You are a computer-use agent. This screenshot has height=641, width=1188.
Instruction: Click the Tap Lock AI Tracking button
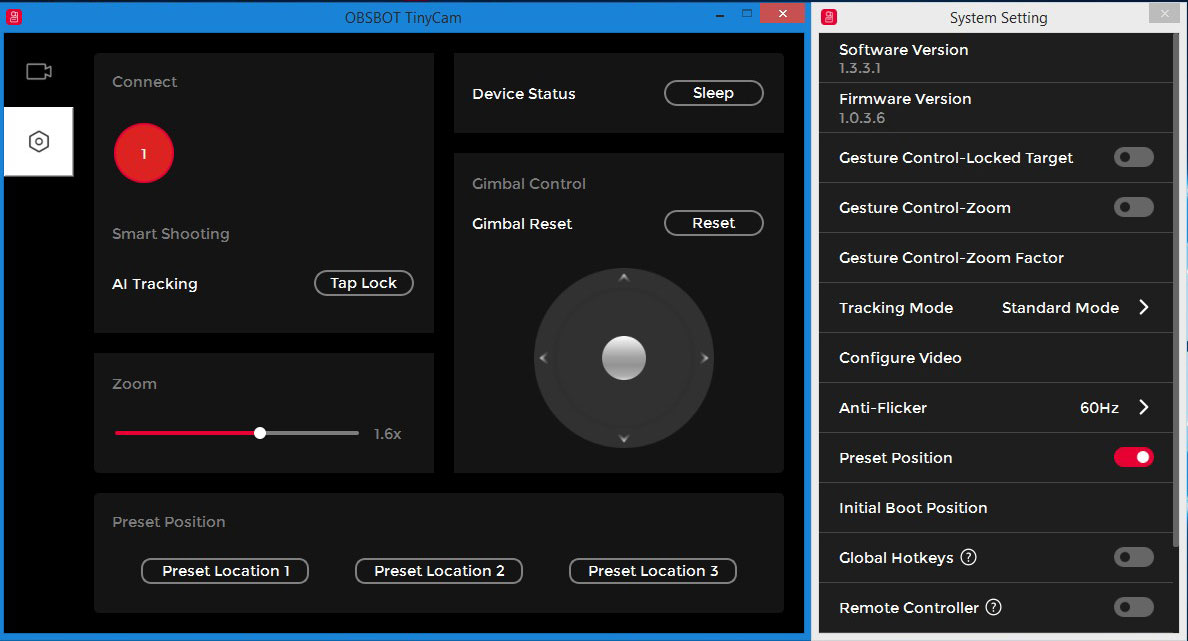point(364,283)
